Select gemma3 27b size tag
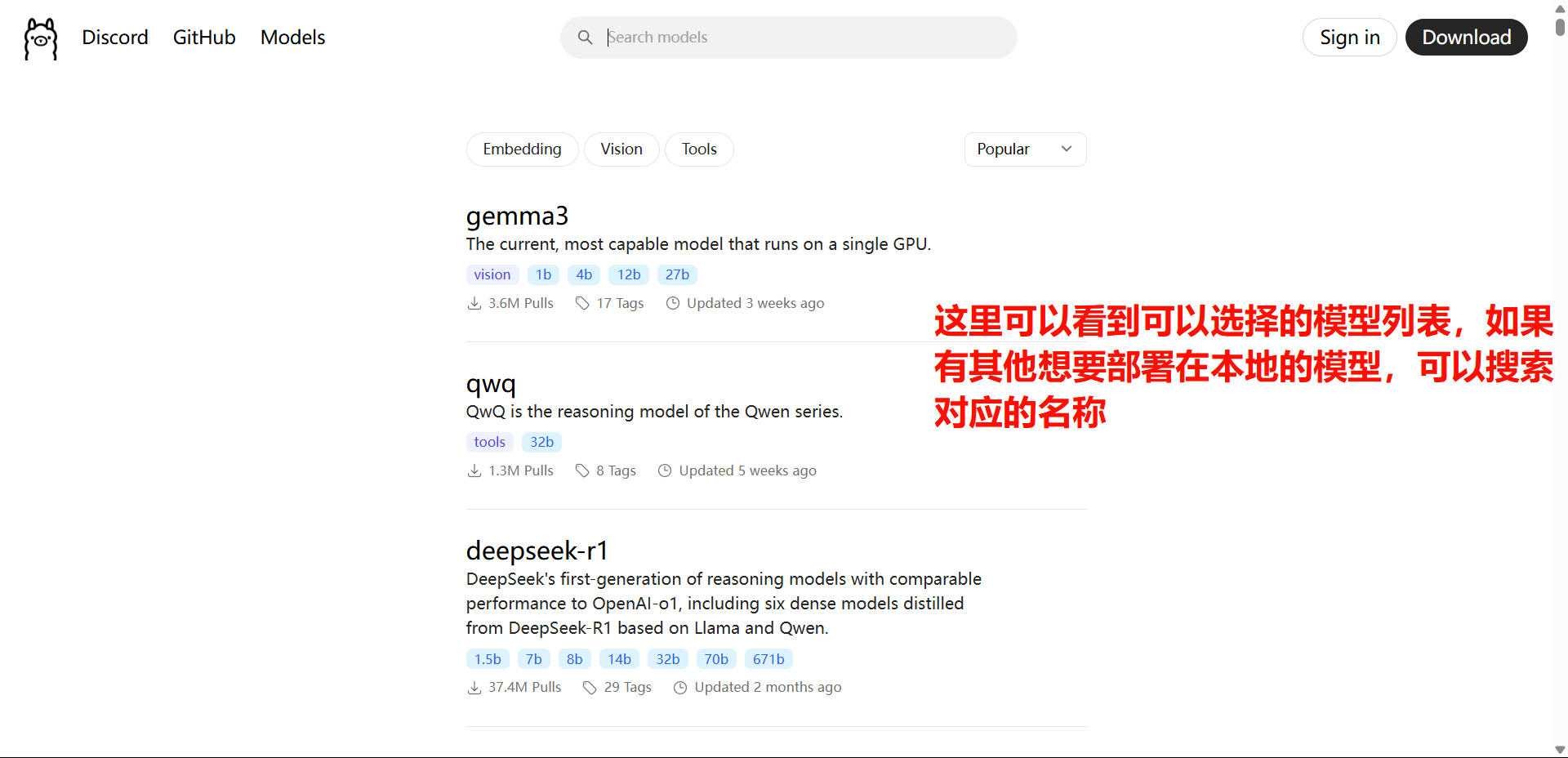 [x=677, y=275]
